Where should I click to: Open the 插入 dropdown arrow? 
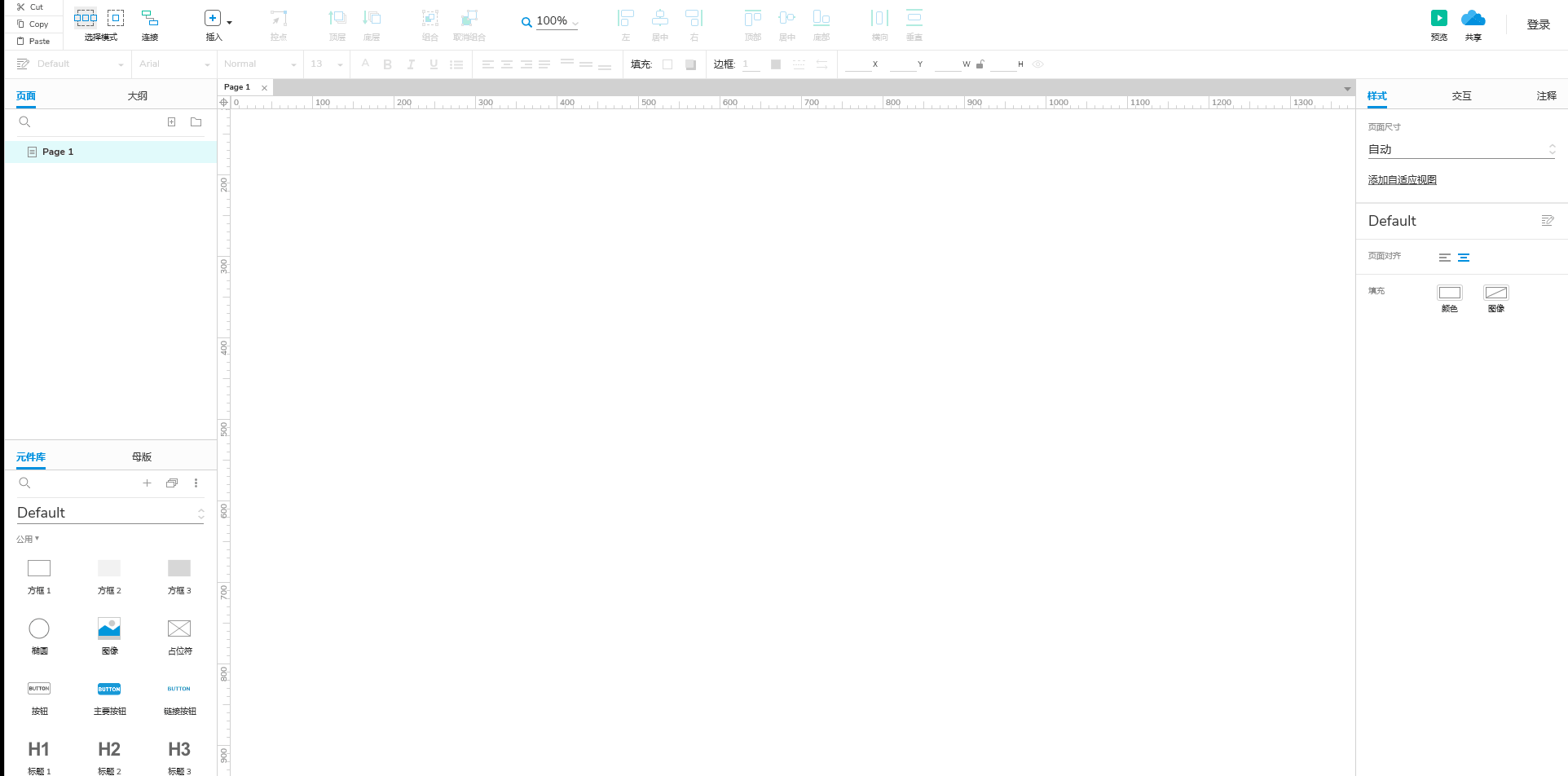pyautogui.click(x=229, y=22)
